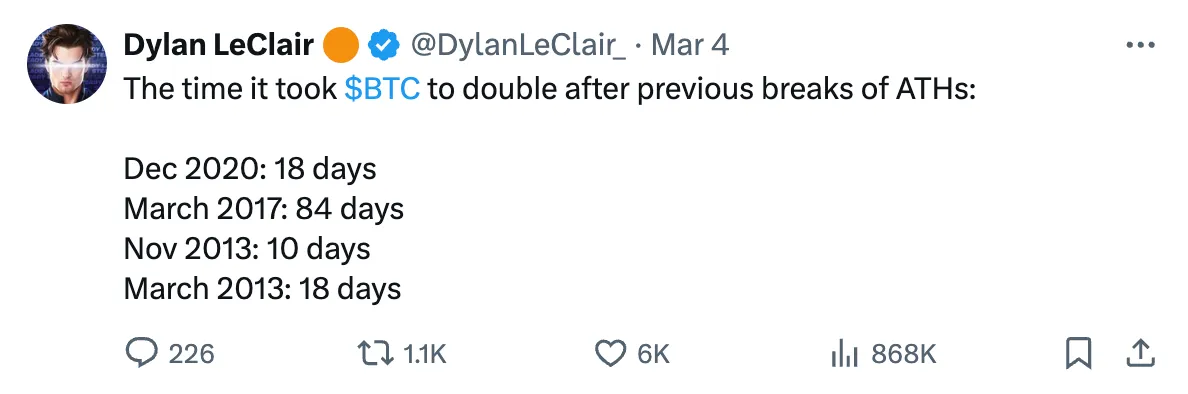1188x394 pixels.
Task: Click the 868K views count
Action: [x=904, y=354]
